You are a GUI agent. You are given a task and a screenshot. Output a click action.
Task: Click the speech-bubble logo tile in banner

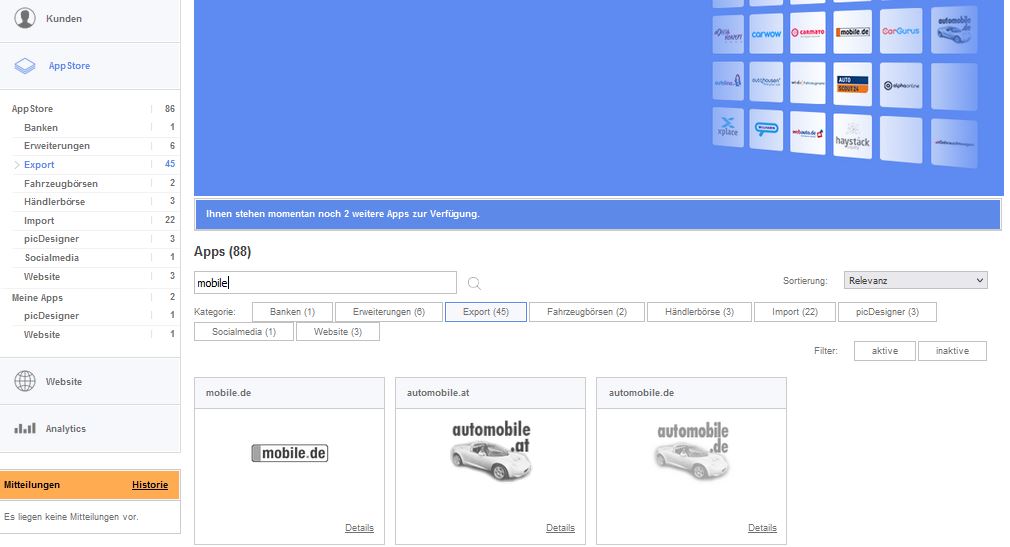point(766,130)
